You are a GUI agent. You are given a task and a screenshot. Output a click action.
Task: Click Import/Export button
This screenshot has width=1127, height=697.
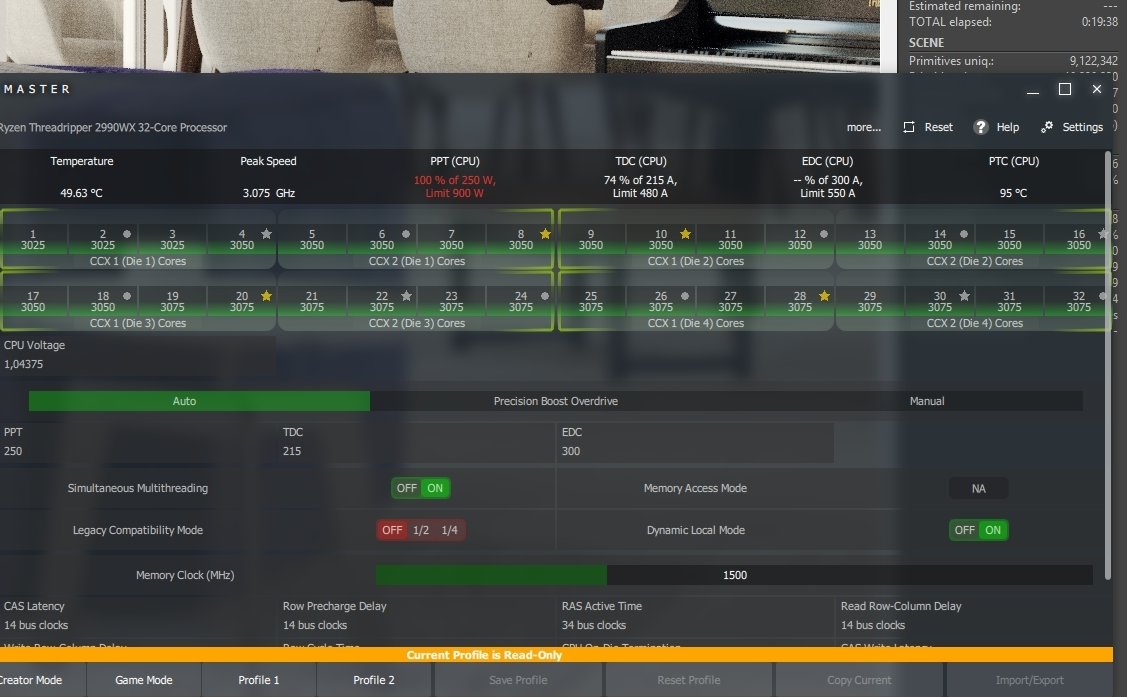click(1029, 680)
